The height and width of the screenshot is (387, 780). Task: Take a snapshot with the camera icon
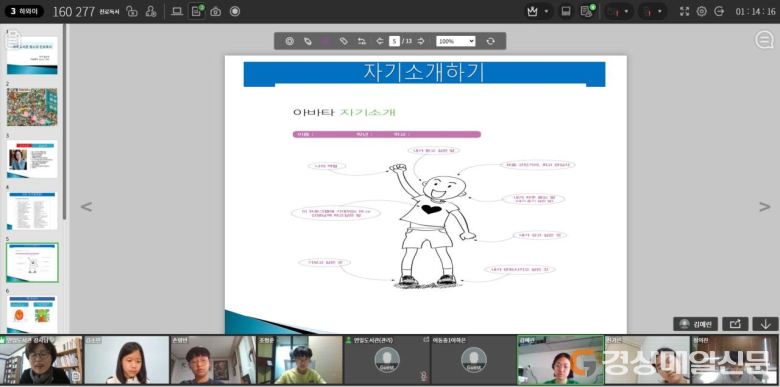215,11
